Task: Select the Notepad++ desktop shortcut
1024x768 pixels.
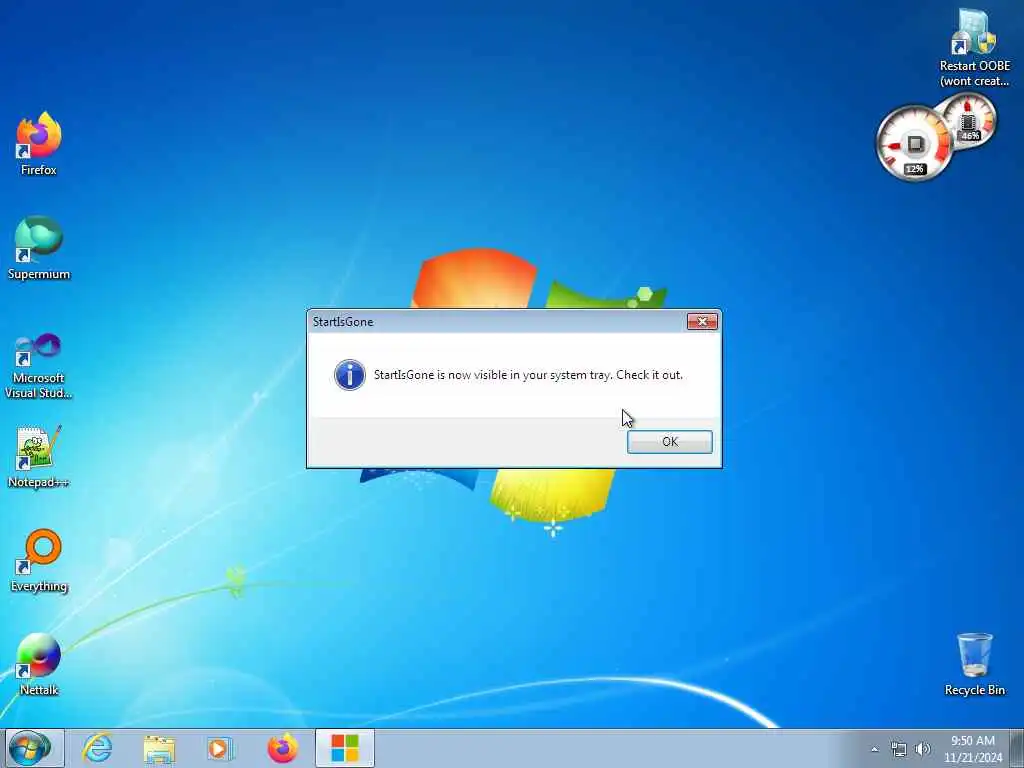Action: pyautogui.click(x=39, y=456)
